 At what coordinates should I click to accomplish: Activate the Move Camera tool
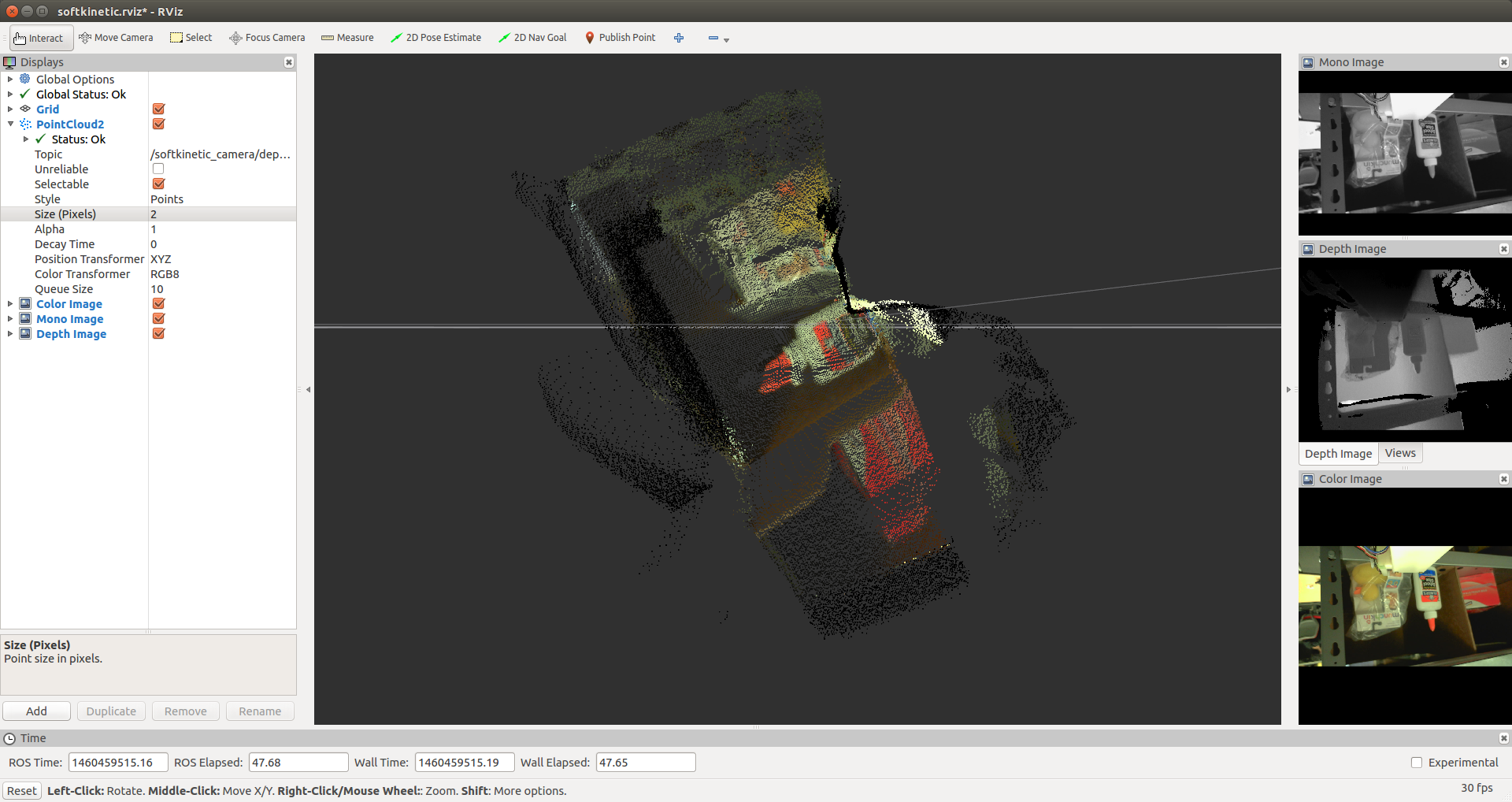pos(116,38)
